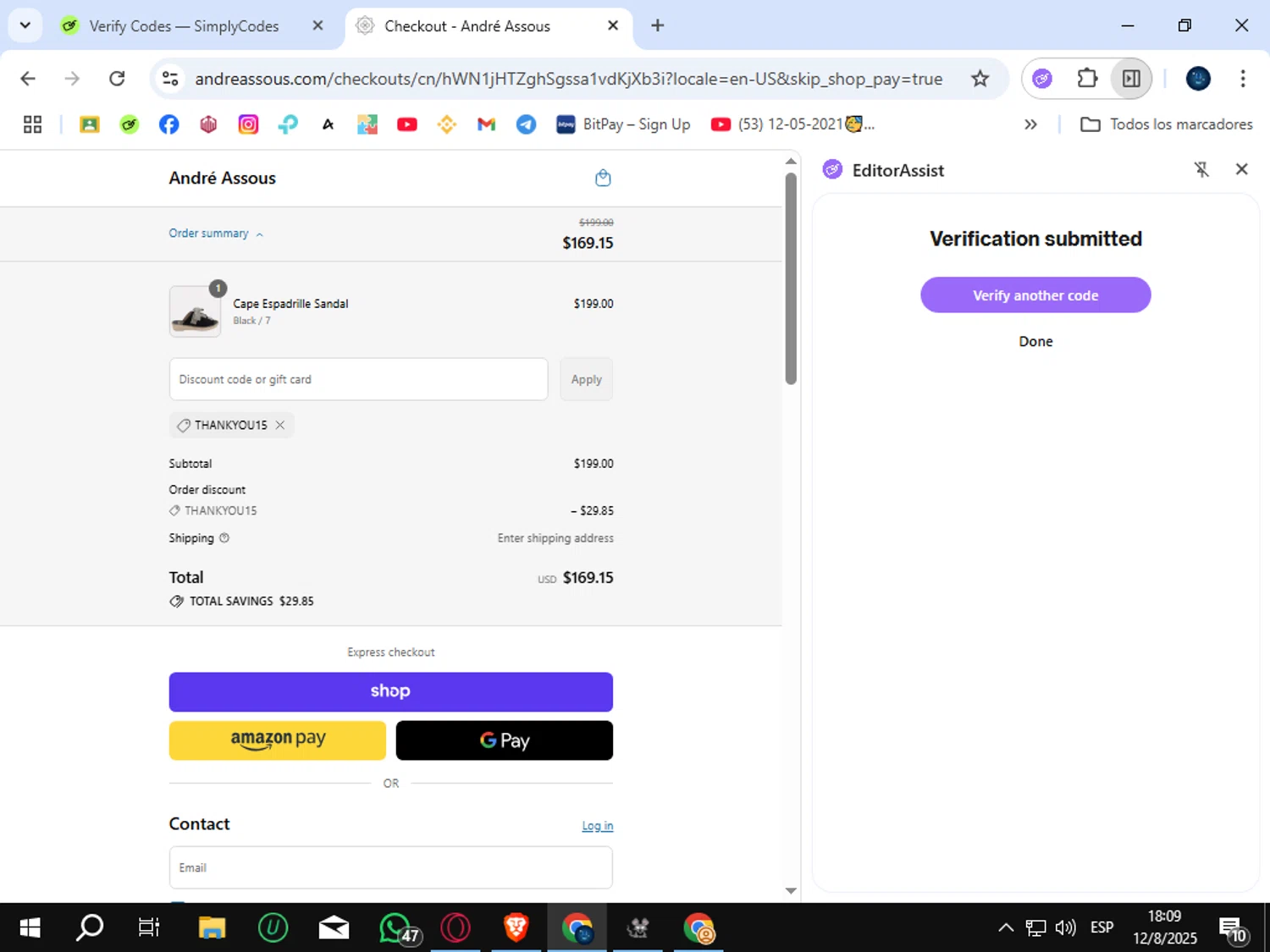Close the Checkout tab
Screen dimensions: 1270x952
coord(613,26)
